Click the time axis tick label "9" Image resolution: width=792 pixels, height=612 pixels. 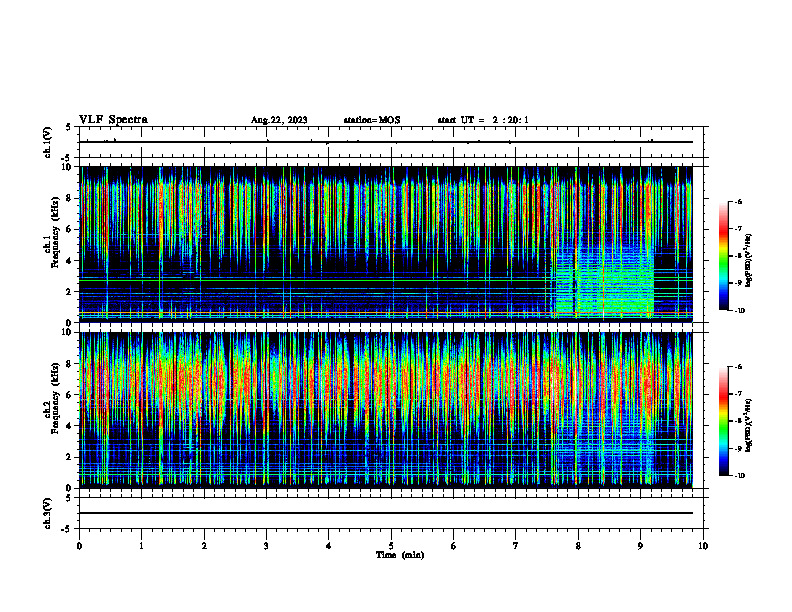640,546
